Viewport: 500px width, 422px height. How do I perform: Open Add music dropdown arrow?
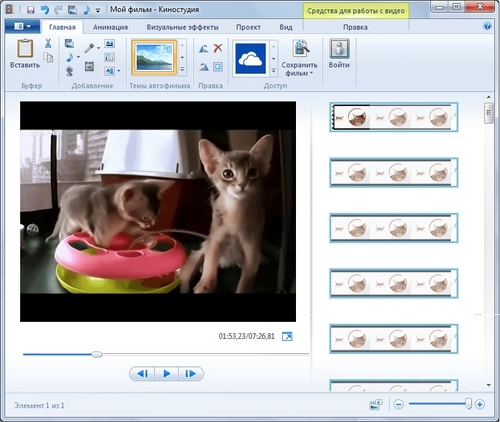pyautogui.click(x=78, y=57)
